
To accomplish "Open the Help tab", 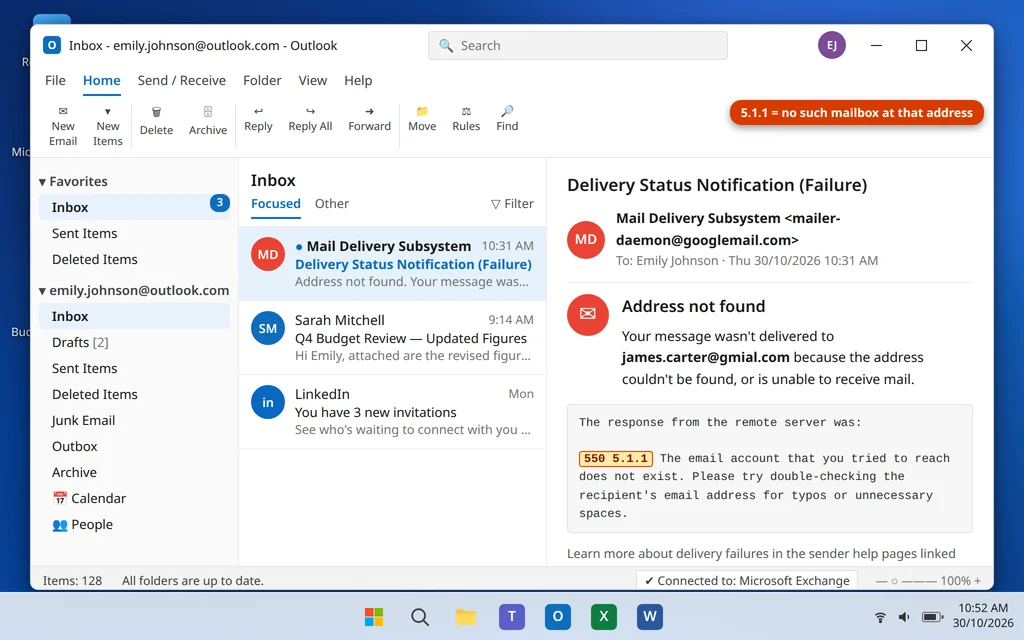I will pyautogui.click(x=358, y=80).
